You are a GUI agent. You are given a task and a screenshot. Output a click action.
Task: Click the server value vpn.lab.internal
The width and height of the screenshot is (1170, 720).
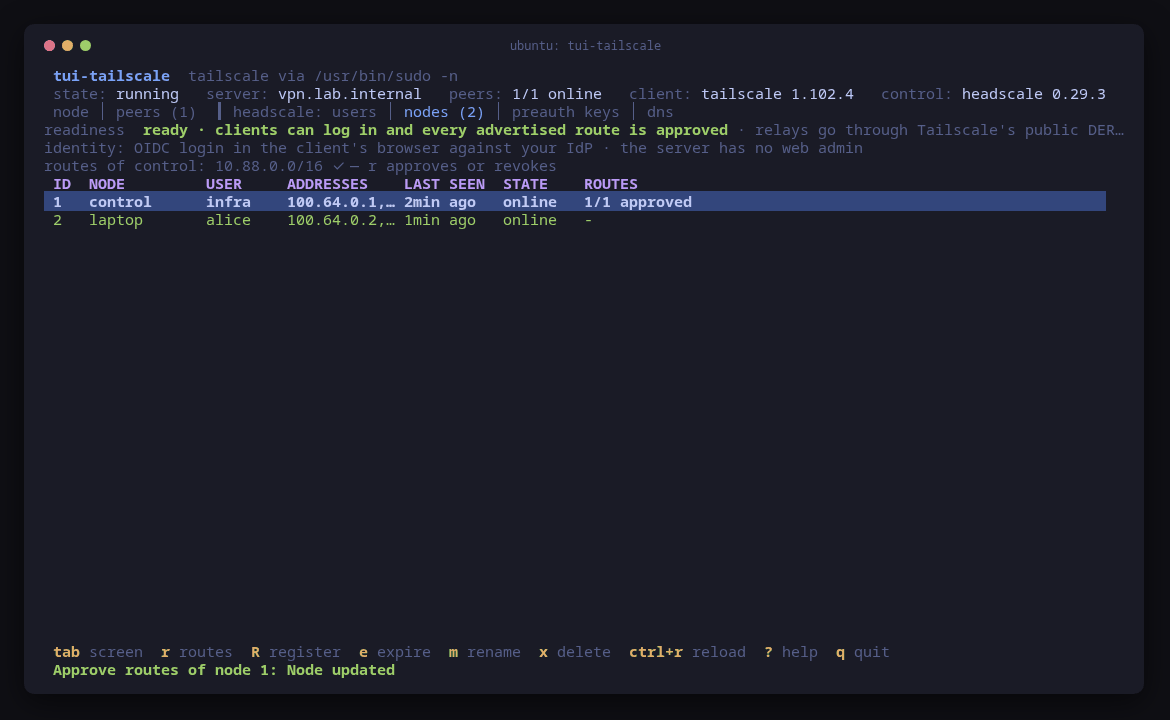[x=349, y=94]
